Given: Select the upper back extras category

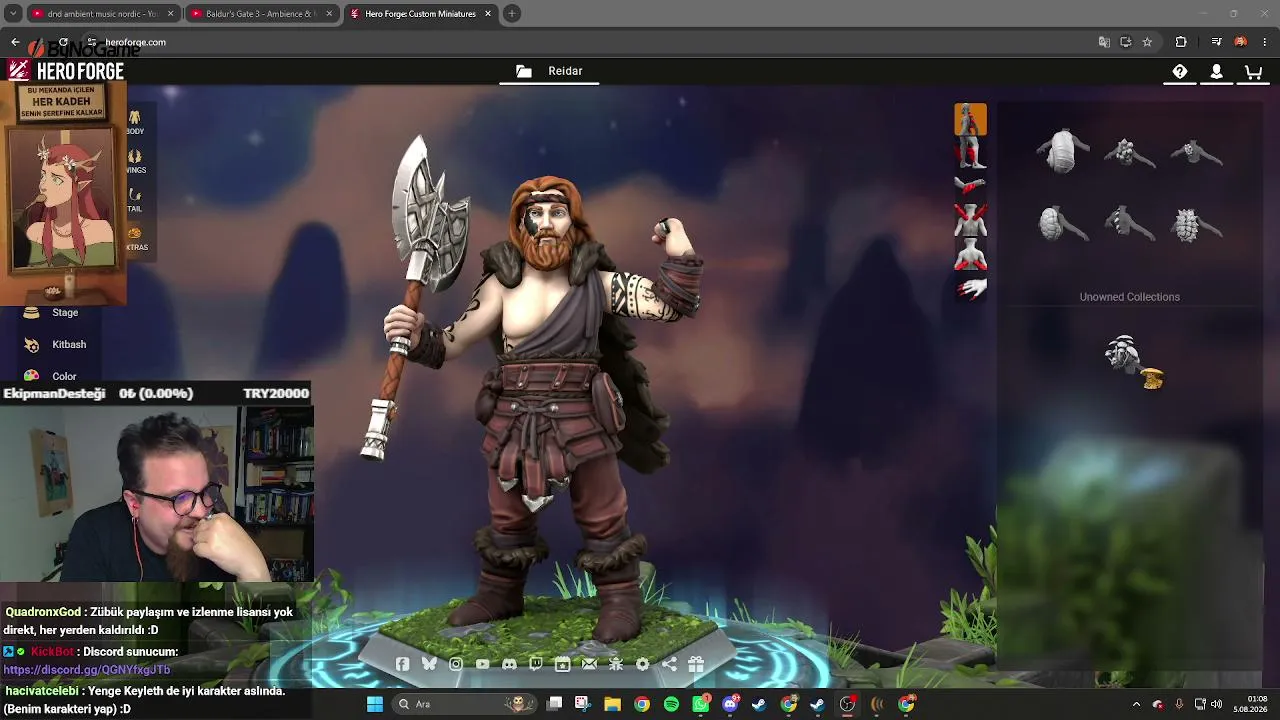Looking at the screenshot, I should (x=970, y=221).
